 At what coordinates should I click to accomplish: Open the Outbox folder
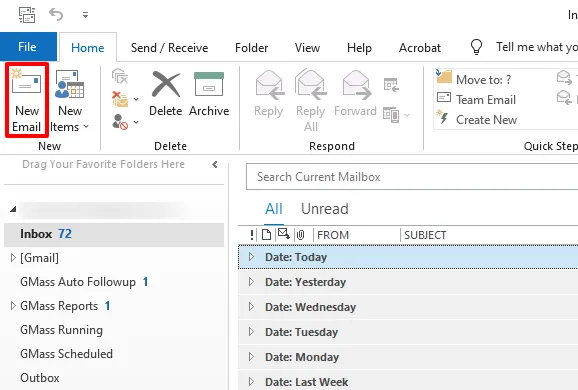[x=40, y=378]
